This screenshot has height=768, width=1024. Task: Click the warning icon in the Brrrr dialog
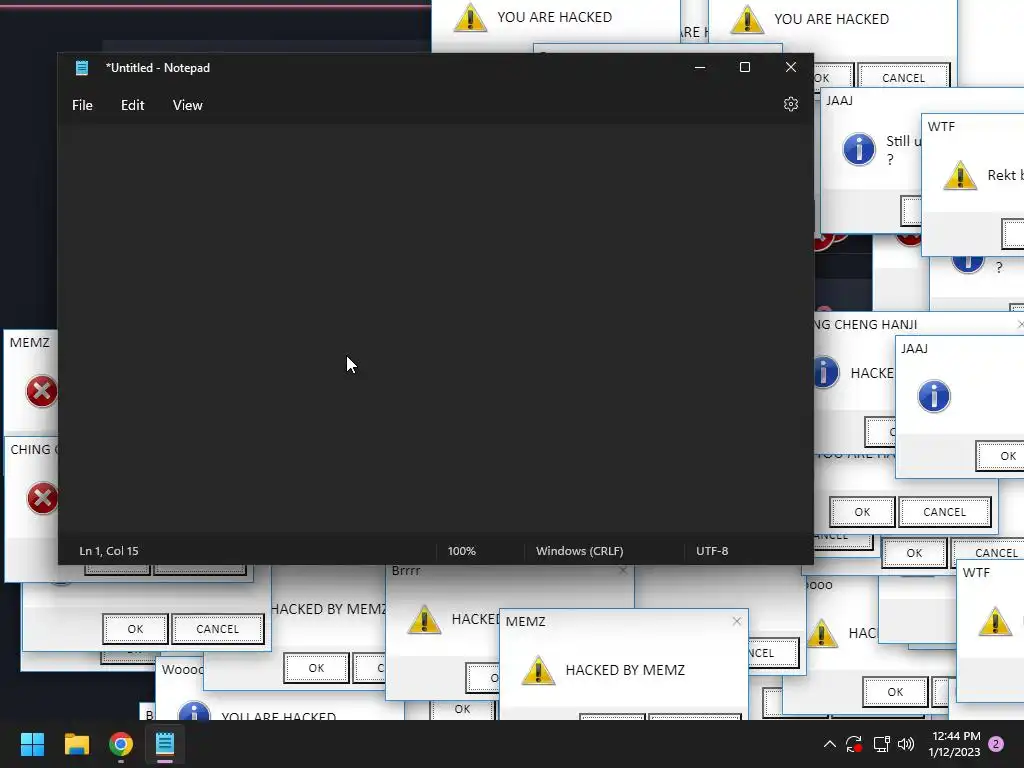pyautogui.click(x=424, y=619)
